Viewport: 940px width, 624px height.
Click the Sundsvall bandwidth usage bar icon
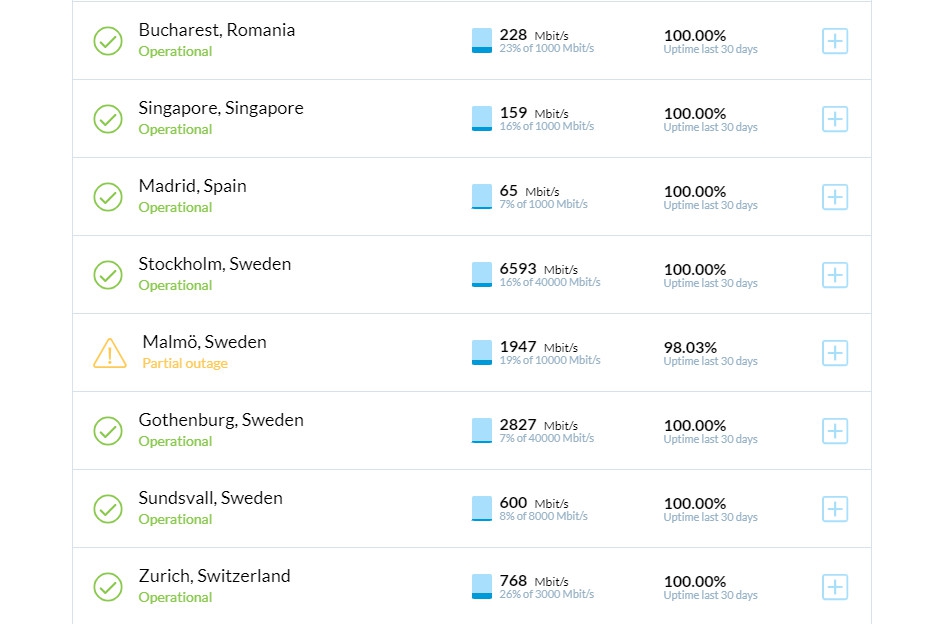point(482,509)
